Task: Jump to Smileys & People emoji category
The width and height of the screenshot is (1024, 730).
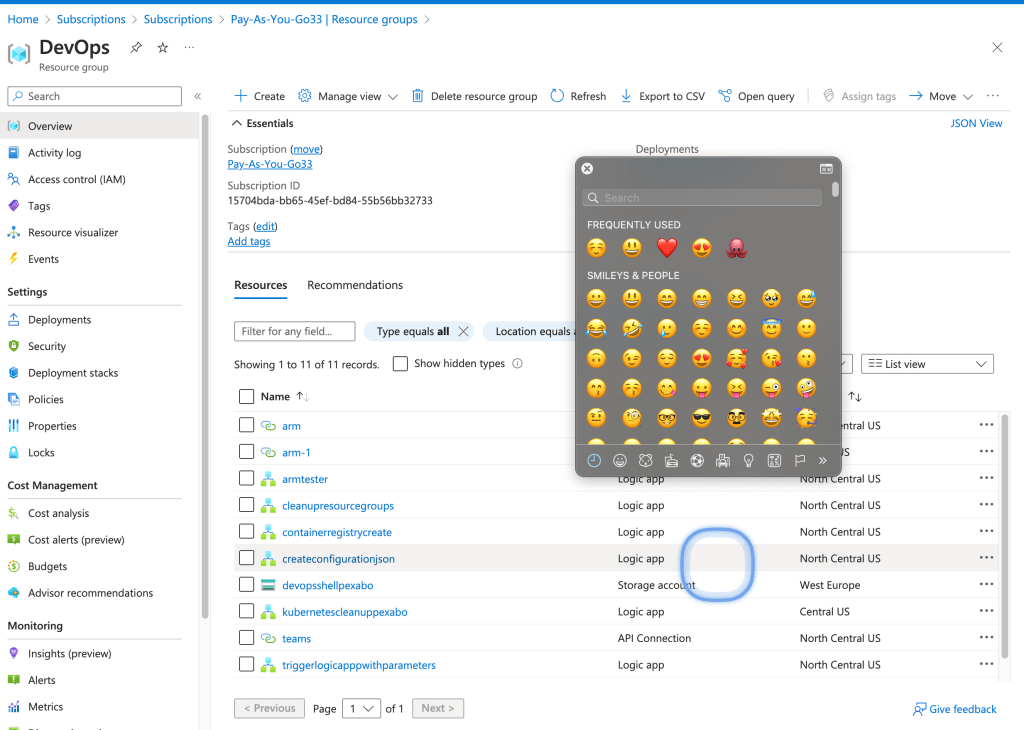Action: 620,461
